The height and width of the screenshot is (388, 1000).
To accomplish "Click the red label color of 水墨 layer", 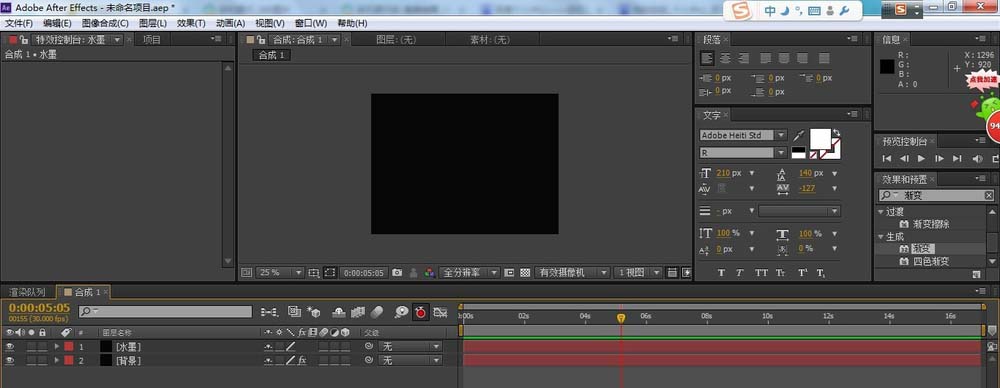I will click(x=69, y=347).
